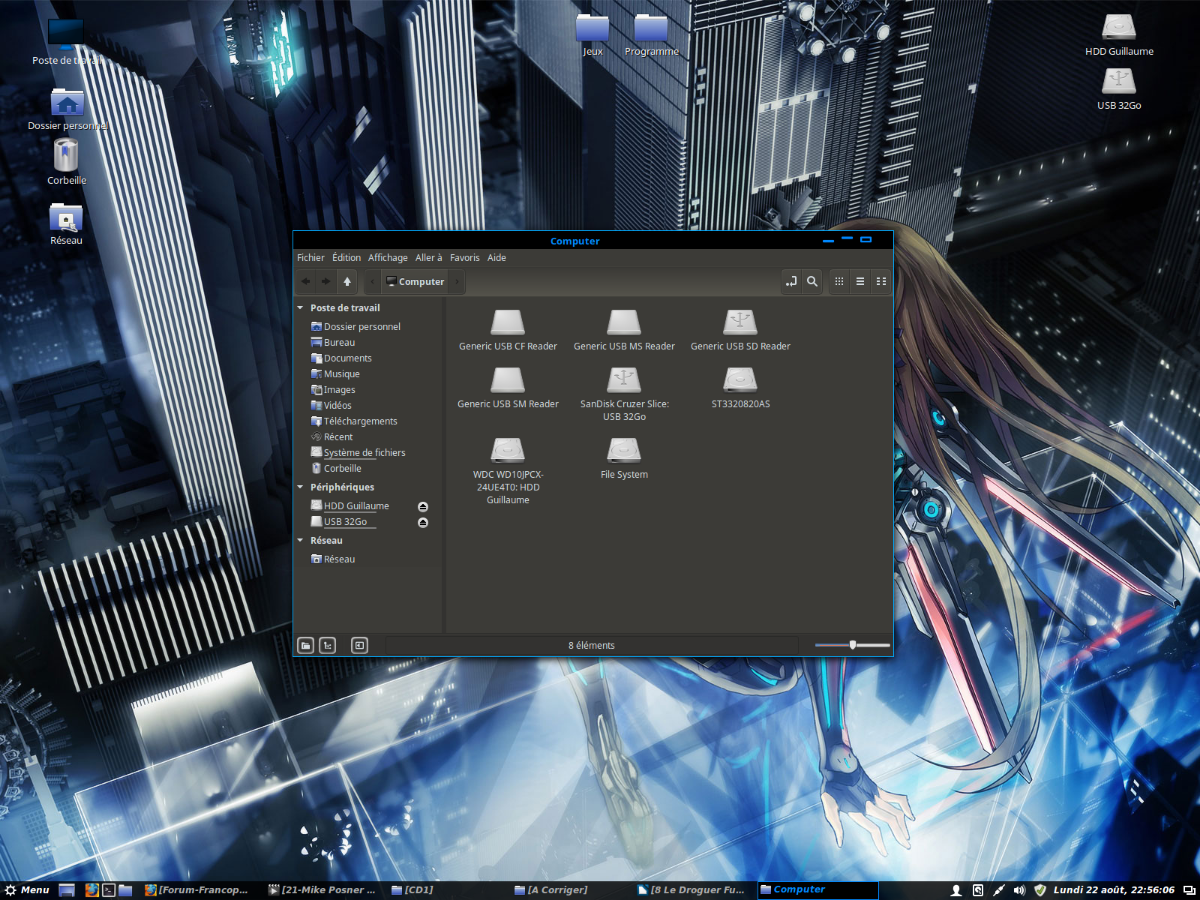The width and height of the screenshot is (1200, 900).
Task: Select the Dossier personnel desktop icon
Action: pyautogui.click(x=67, y=109)
